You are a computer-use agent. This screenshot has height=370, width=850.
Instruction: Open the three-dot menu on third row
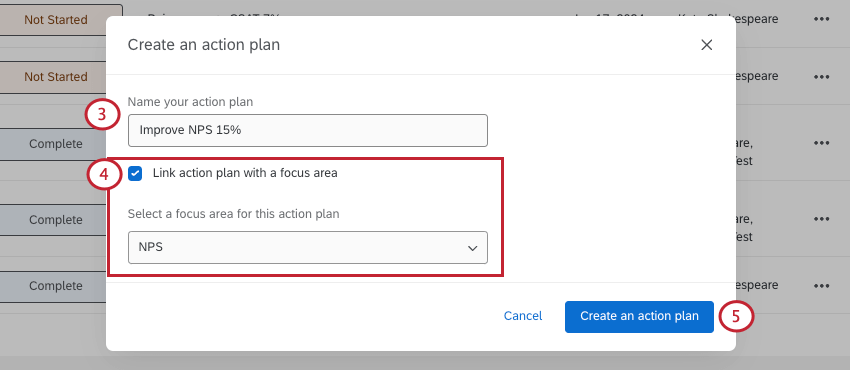[x=821, y=143]
